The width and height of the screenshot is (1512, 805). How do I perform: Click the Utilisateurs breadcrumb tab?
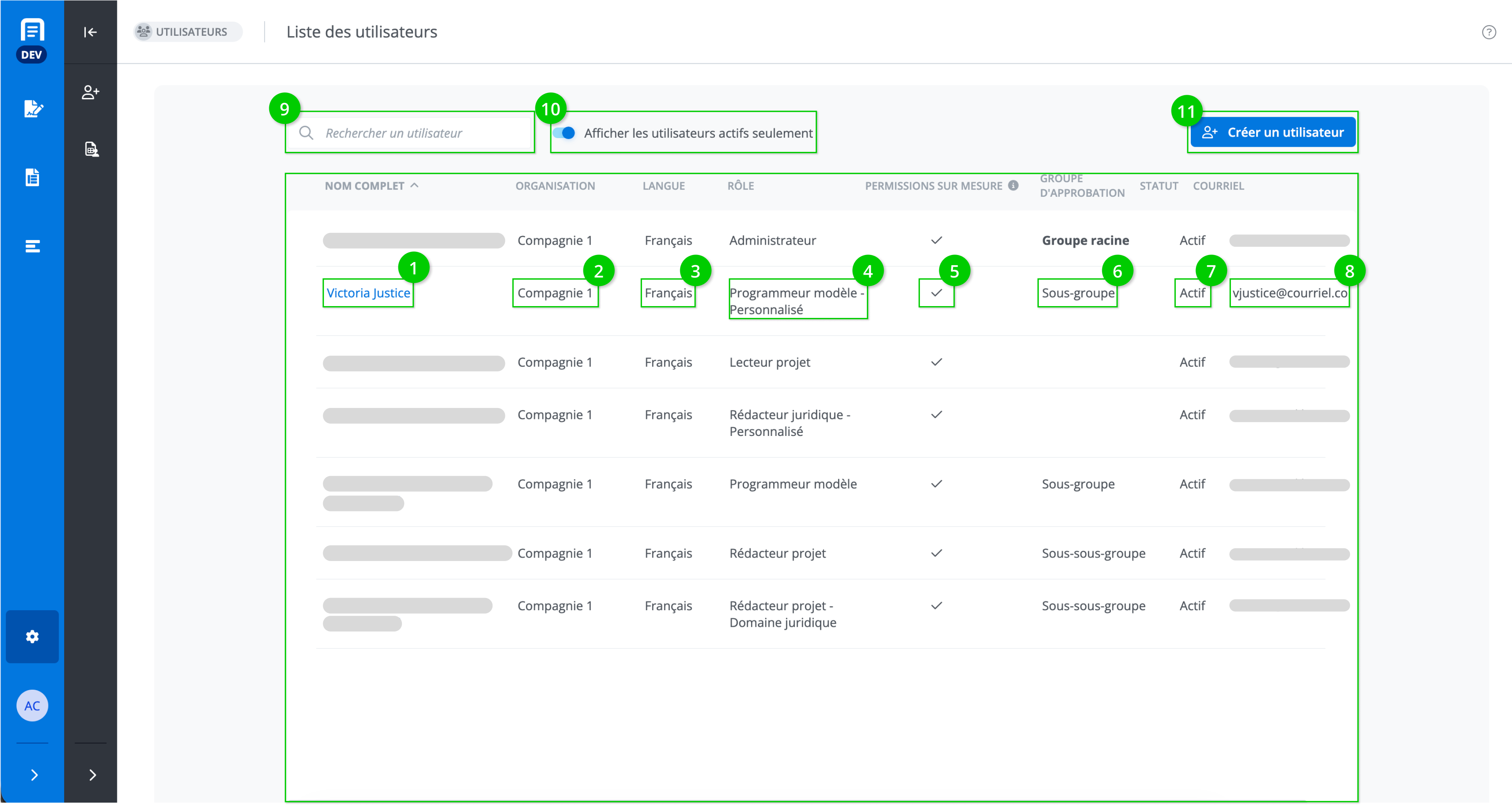188,32
